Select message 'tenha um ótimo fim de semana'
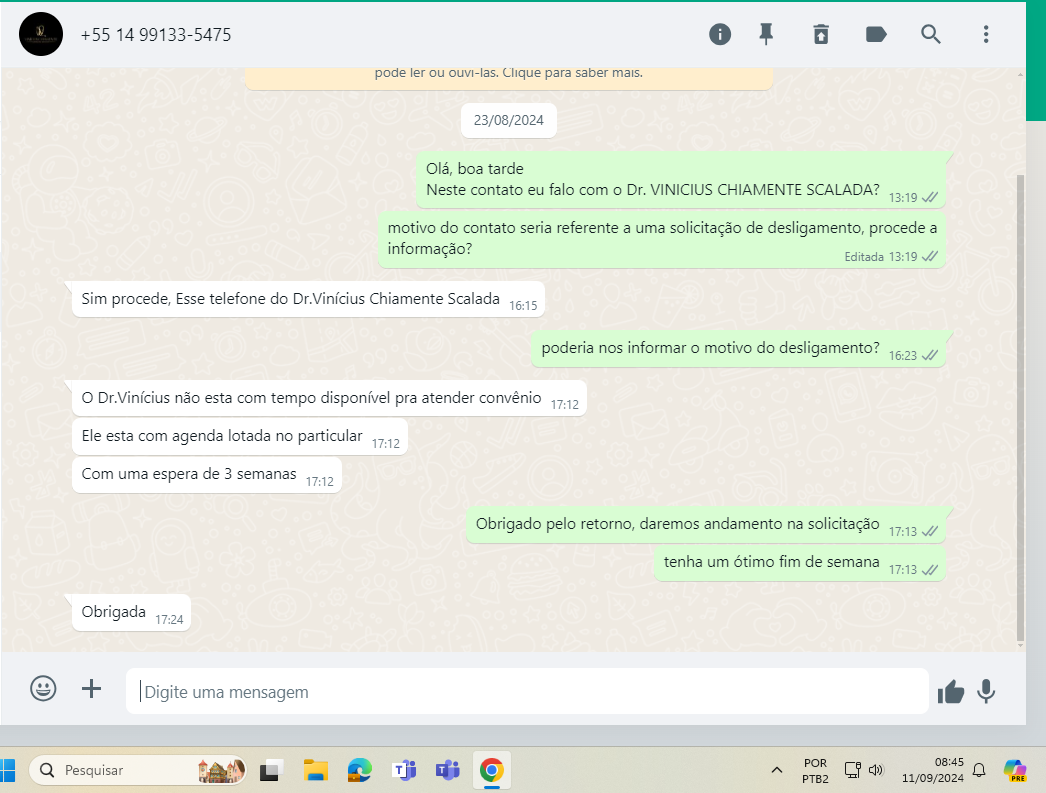This screenshot has height=793, width=1046. pyautogui.click(x=800, y=563)
